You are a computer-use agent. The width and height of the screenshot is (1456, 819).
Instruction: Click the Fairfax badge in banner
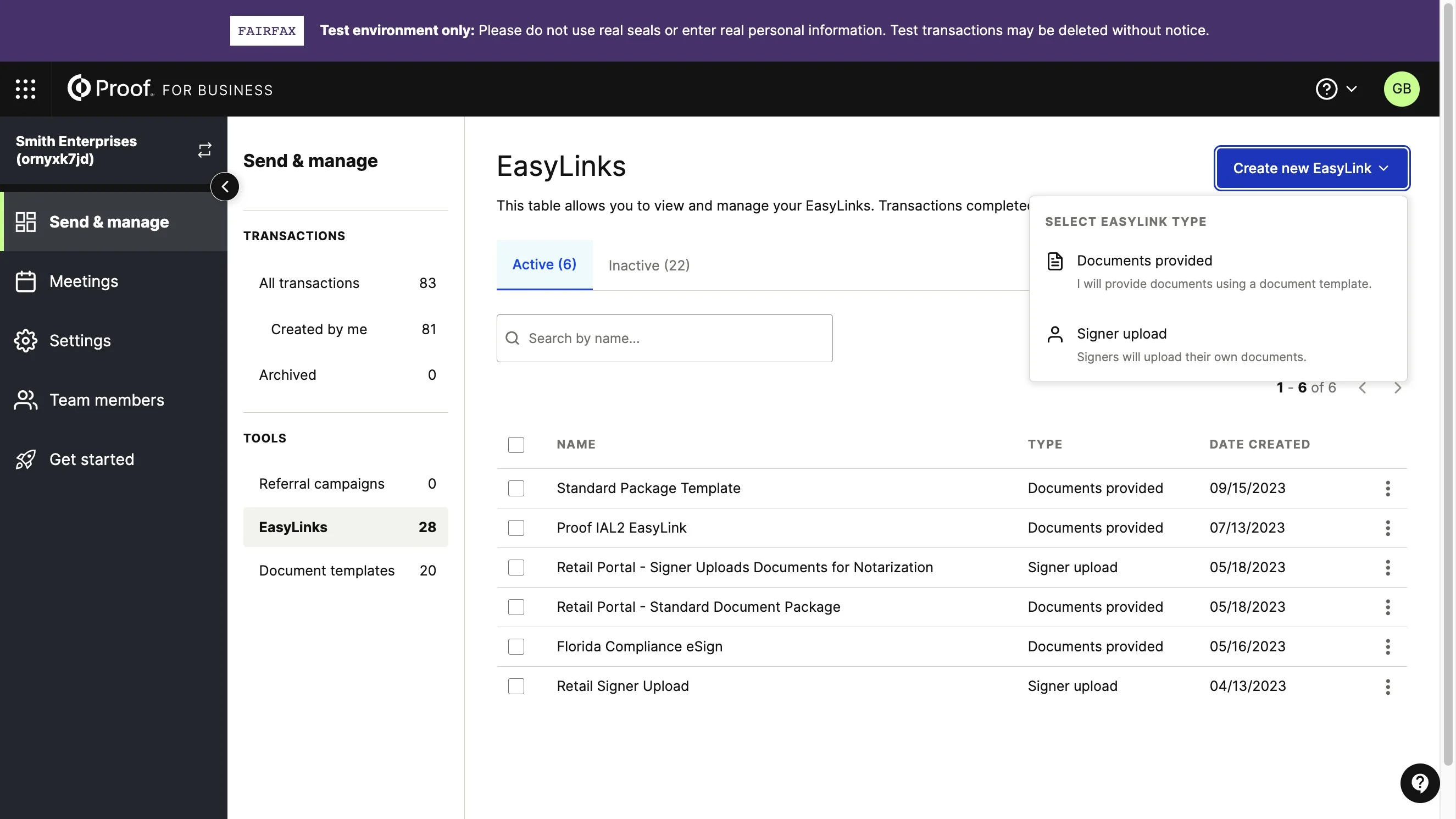coord(267,31)
